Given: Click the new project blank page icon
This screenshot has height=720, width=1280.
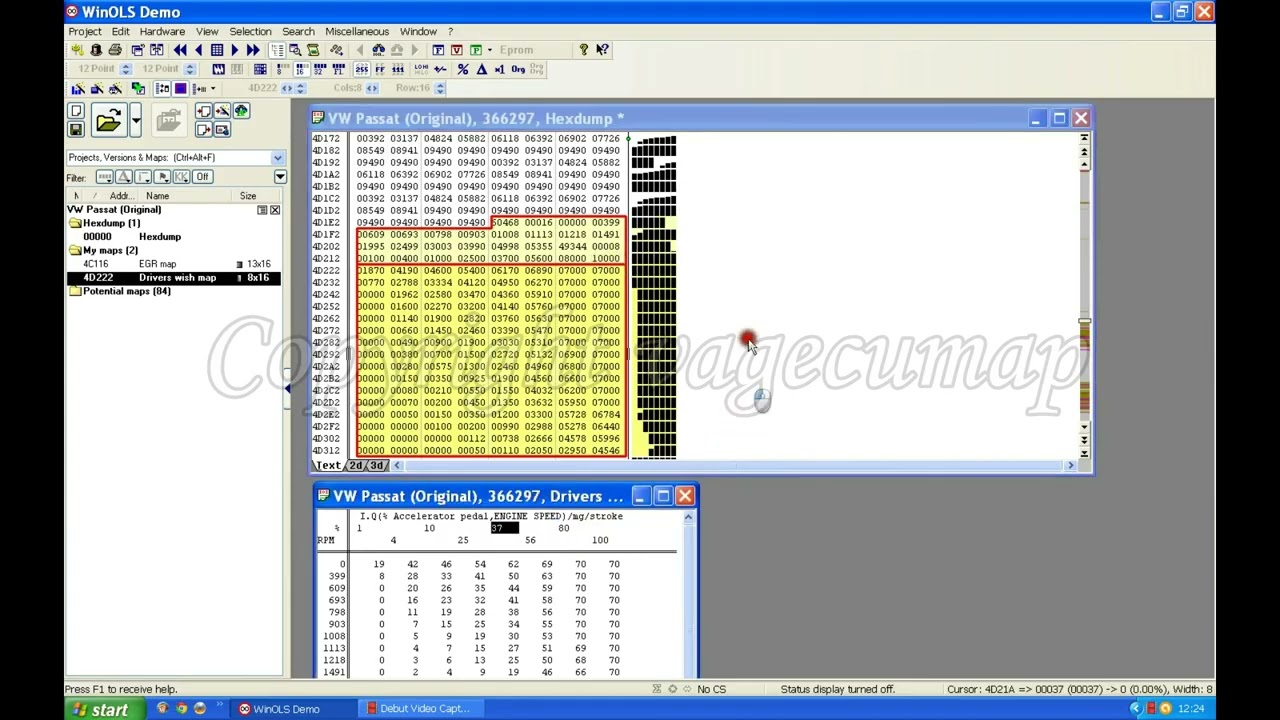Looking at the screenshot, I should 76,111.
